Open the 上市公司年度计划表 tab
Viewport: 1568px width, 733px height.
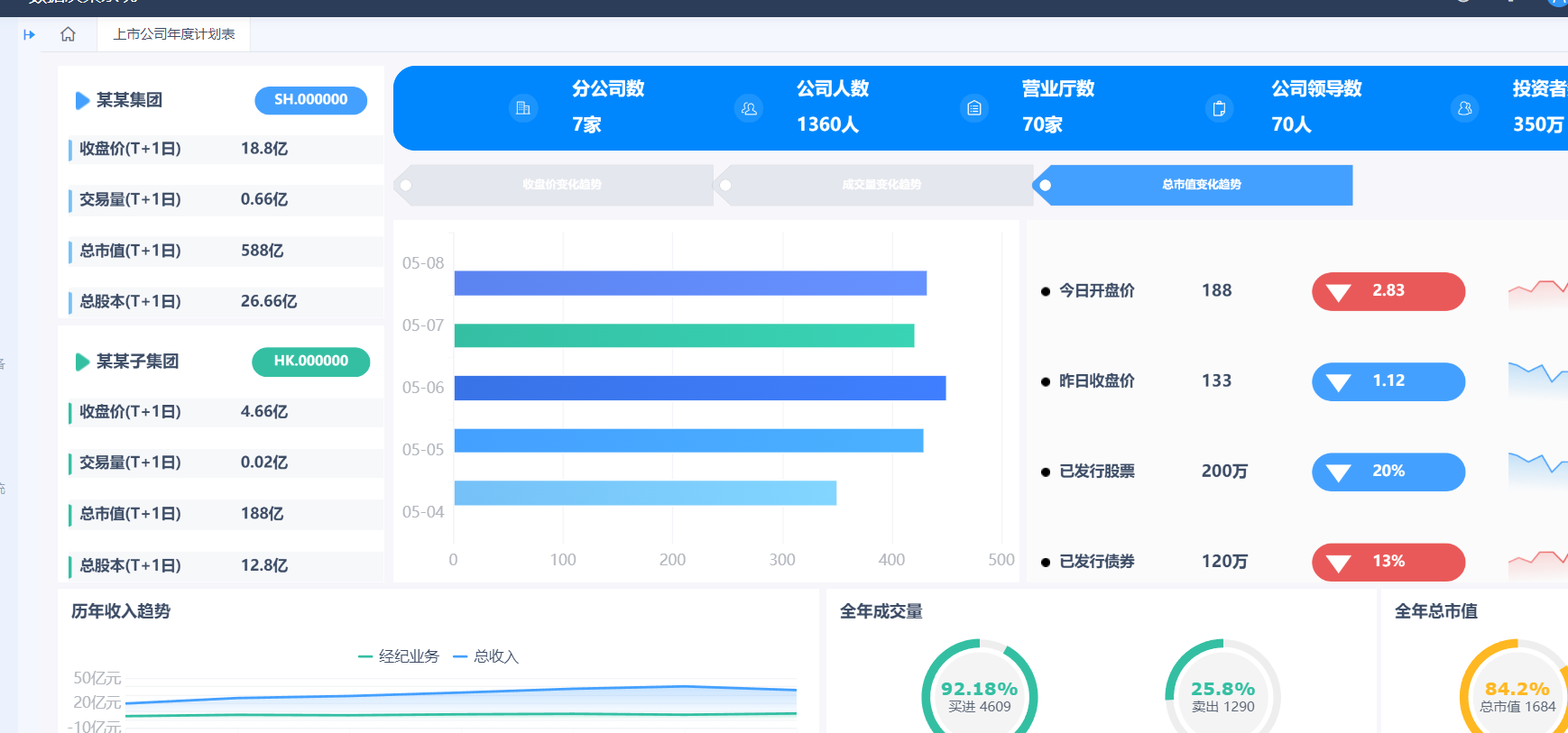click(x=174, y=34)
